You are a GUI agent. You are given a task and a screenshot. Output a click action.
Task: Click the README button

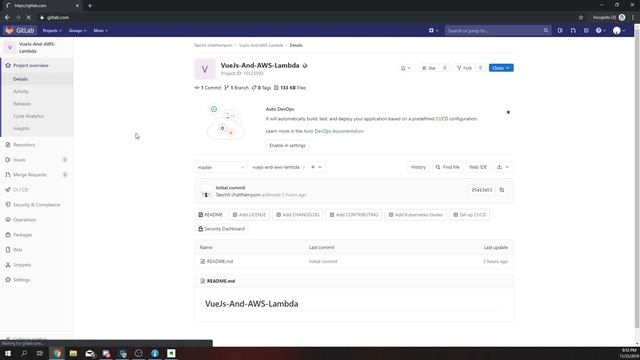210,215
